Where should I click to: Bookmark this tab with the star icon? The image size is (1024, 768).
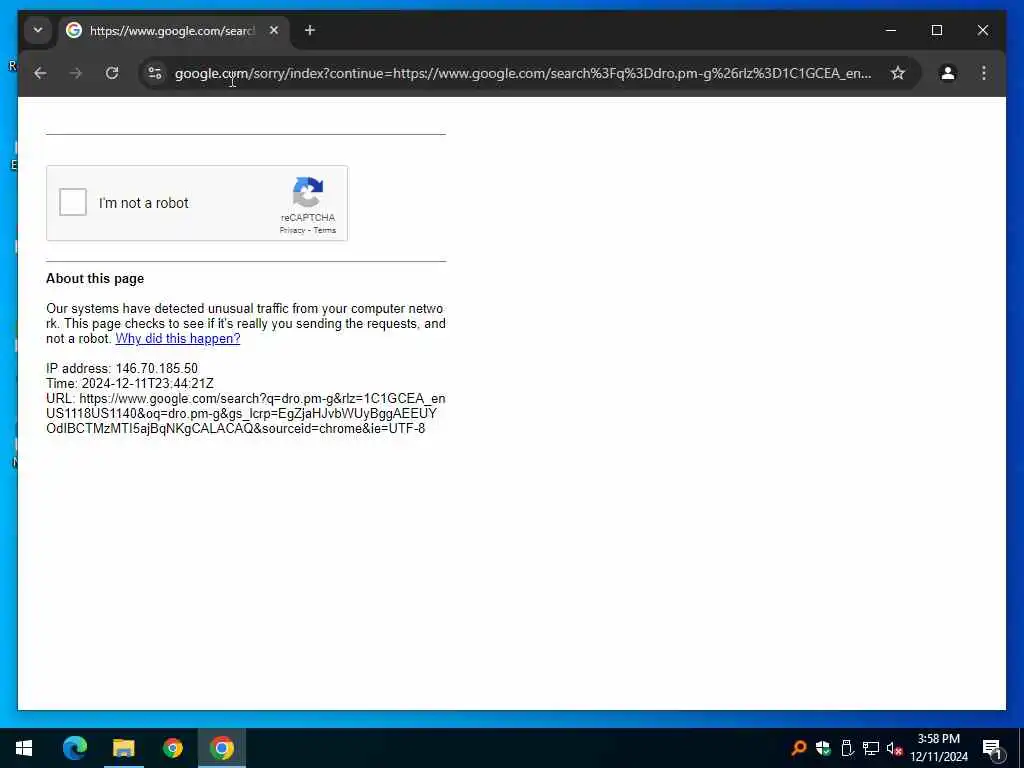898,73
